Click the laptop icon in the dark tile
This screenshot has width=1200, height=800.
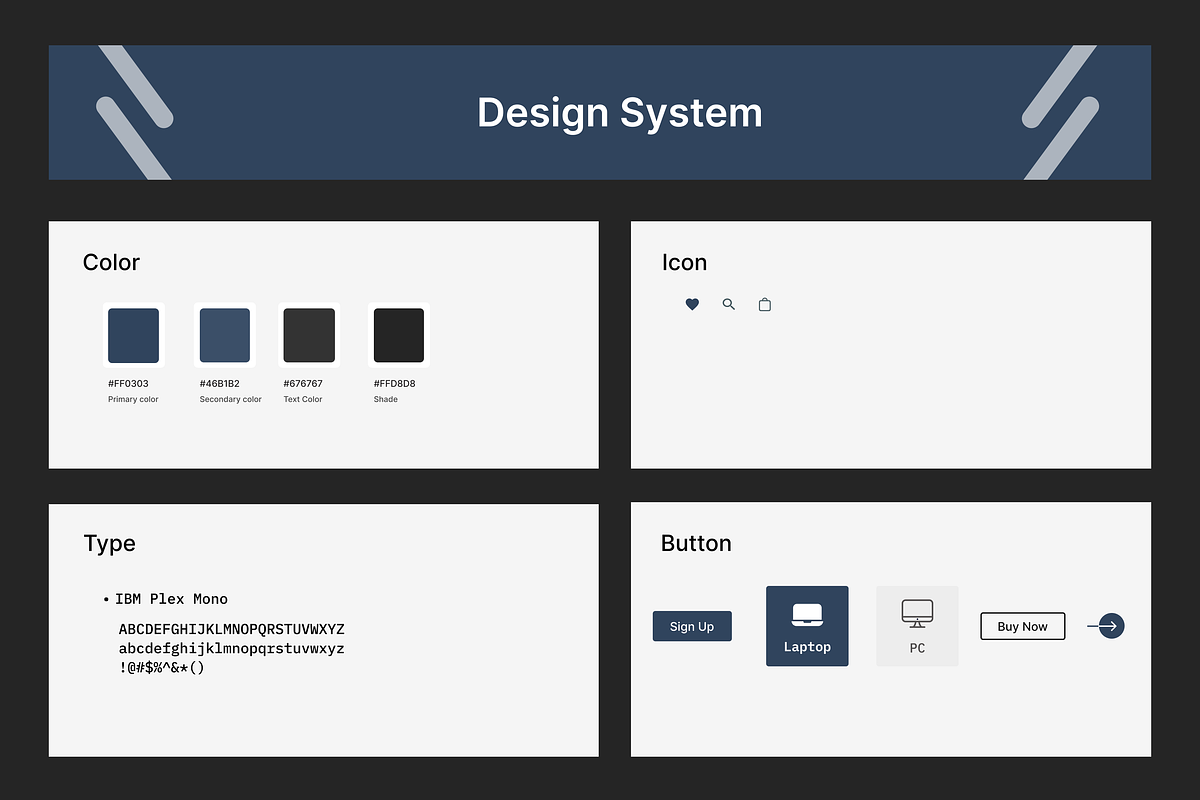[807, 614]
